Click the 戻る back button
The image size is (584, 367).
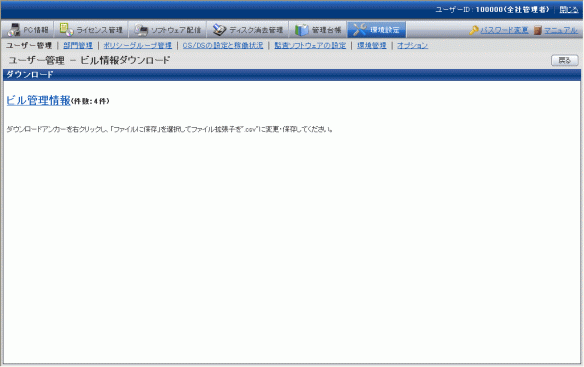pos(565,60)
